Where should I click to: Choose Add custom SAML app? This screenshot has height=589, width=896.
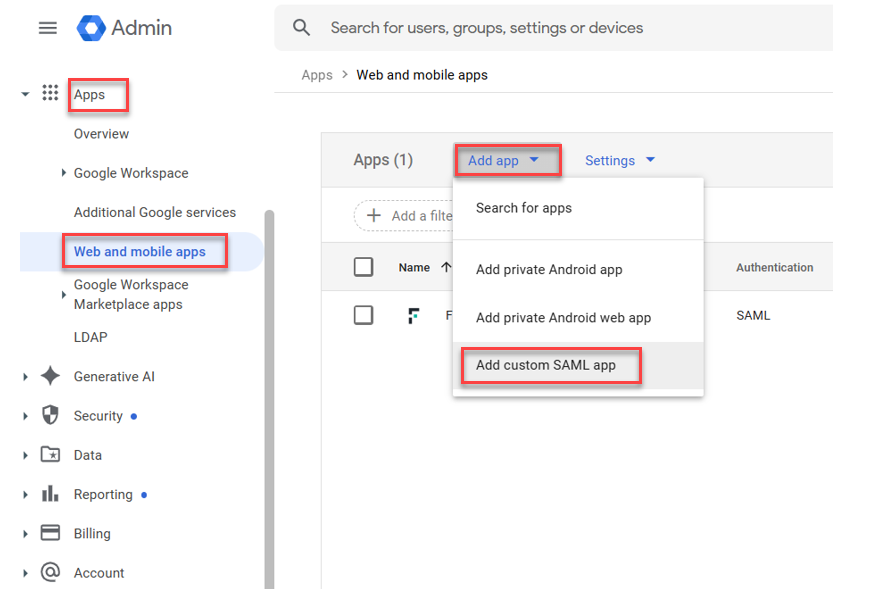(546, 366)
